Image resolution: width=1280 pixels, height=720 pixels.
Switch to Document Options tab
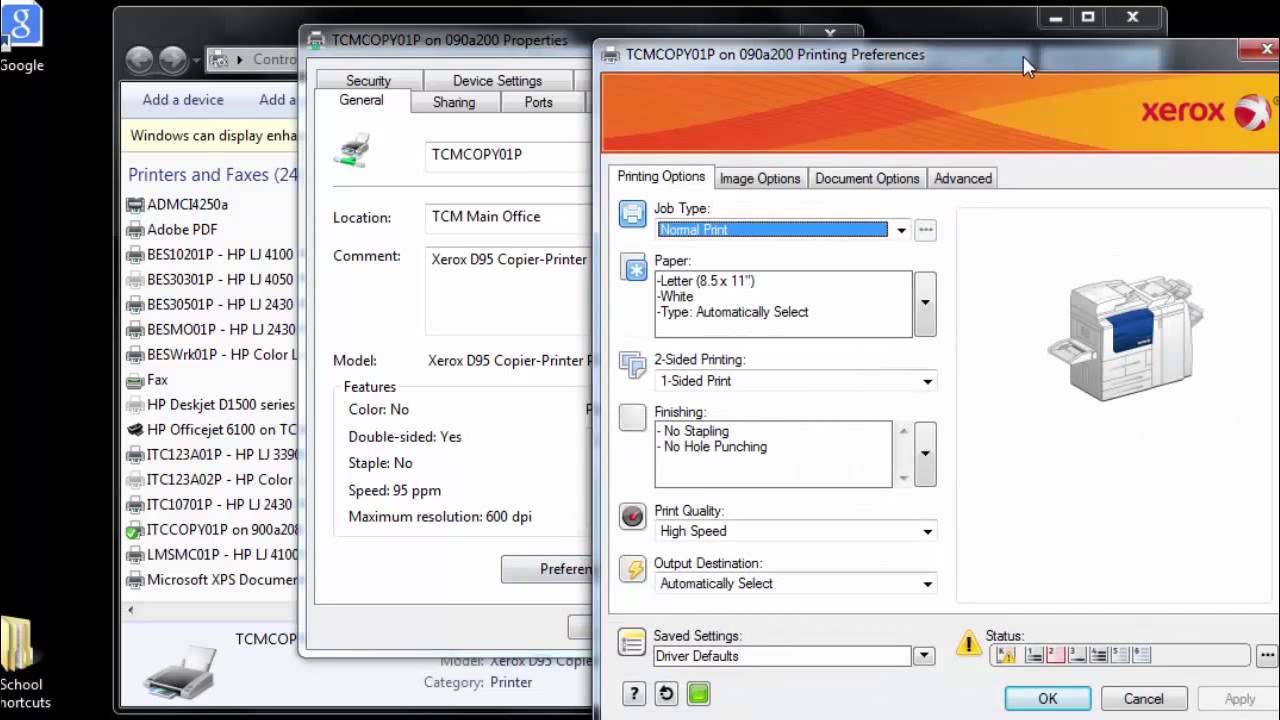(x=867, y=178)
